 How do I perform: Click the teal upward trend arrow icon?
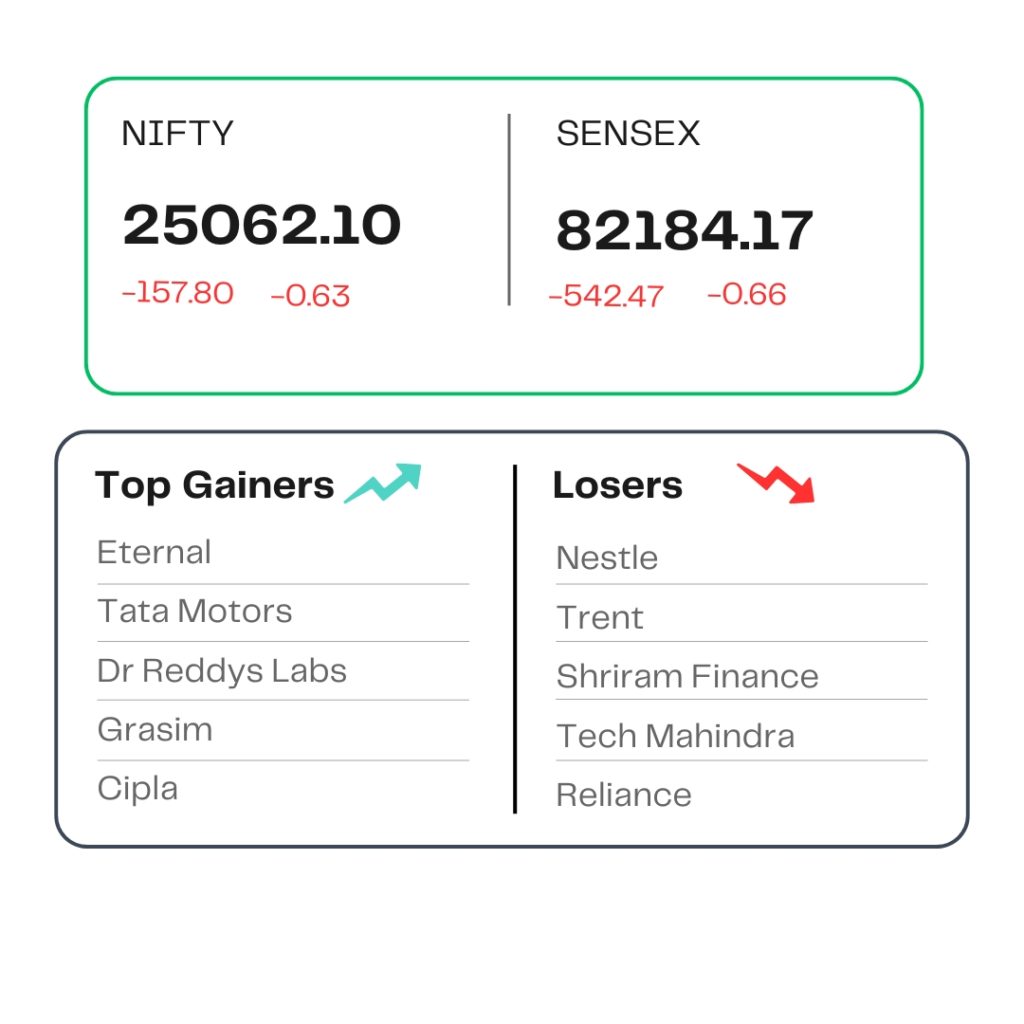coord(383,483)
